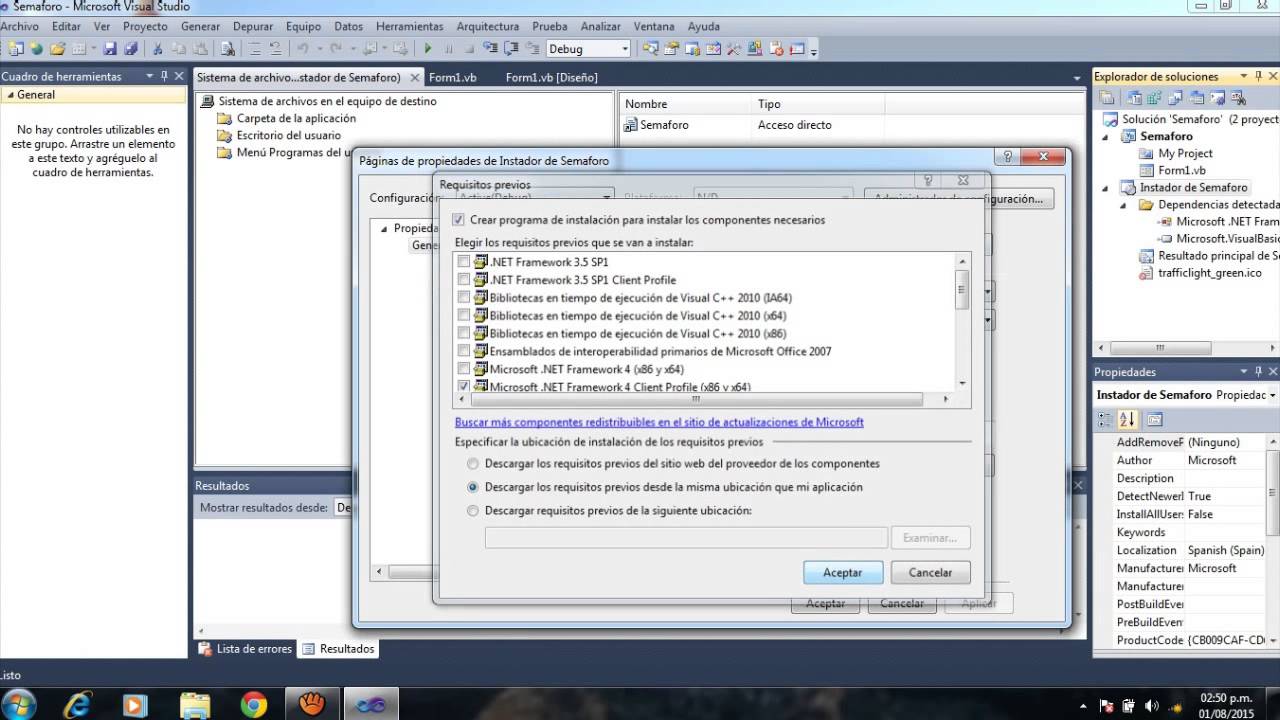
Task: Click the green Start Debugging play icon
Action: [428, 48]
